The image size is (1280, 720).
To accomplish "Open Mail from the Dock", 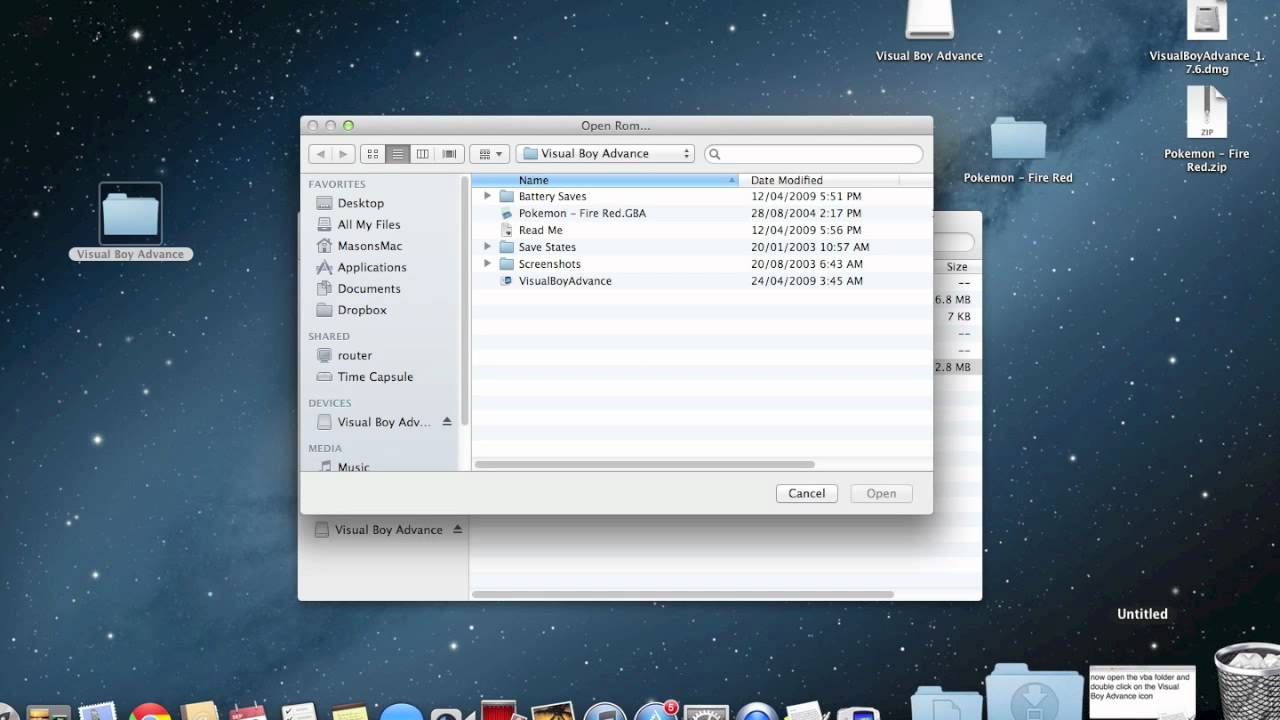I will point(100,712).
